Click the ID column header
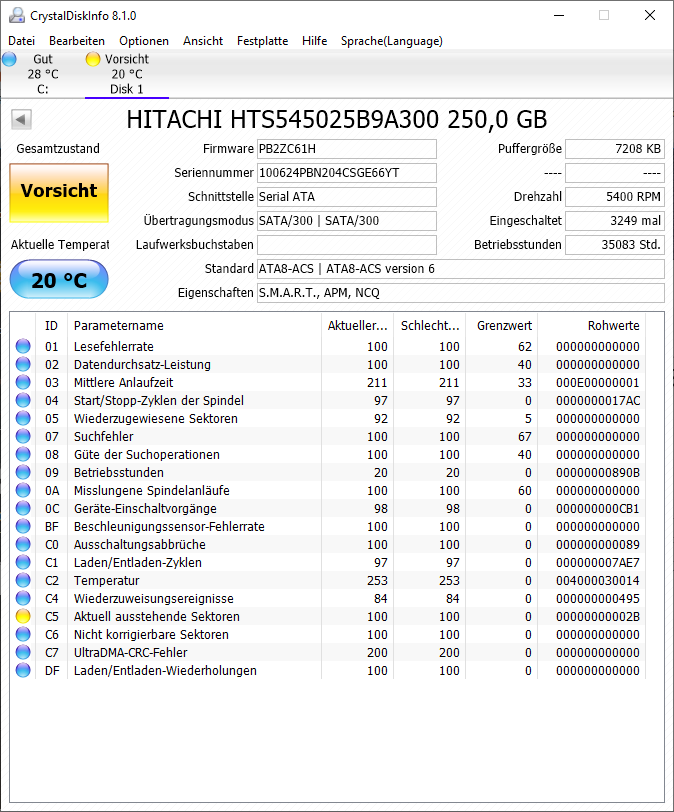The height and width of the screenshot is (812, 674). [51, 326]
